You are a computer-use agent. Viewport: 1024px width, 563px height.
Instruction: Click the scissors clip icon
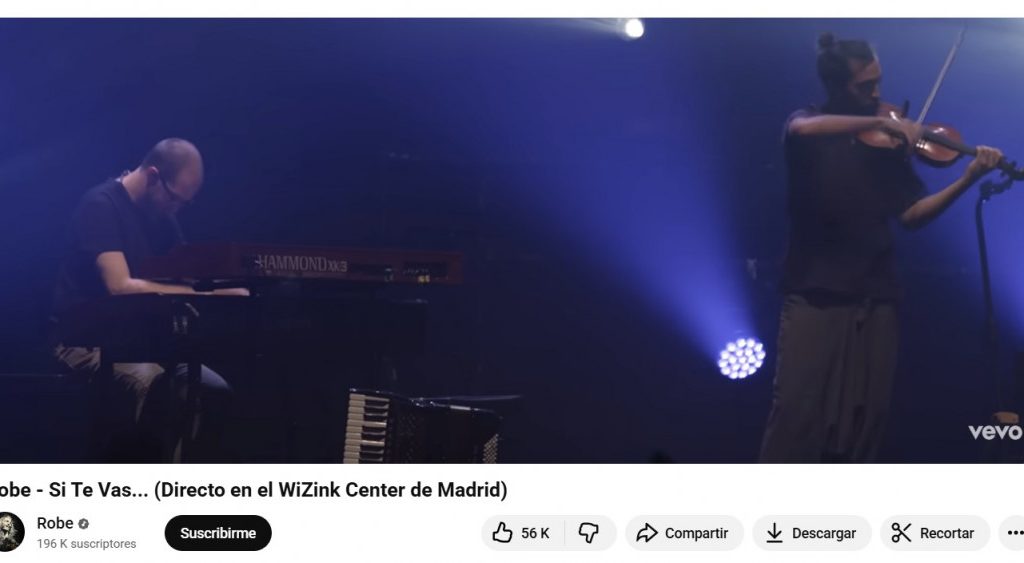pos(901,533)
